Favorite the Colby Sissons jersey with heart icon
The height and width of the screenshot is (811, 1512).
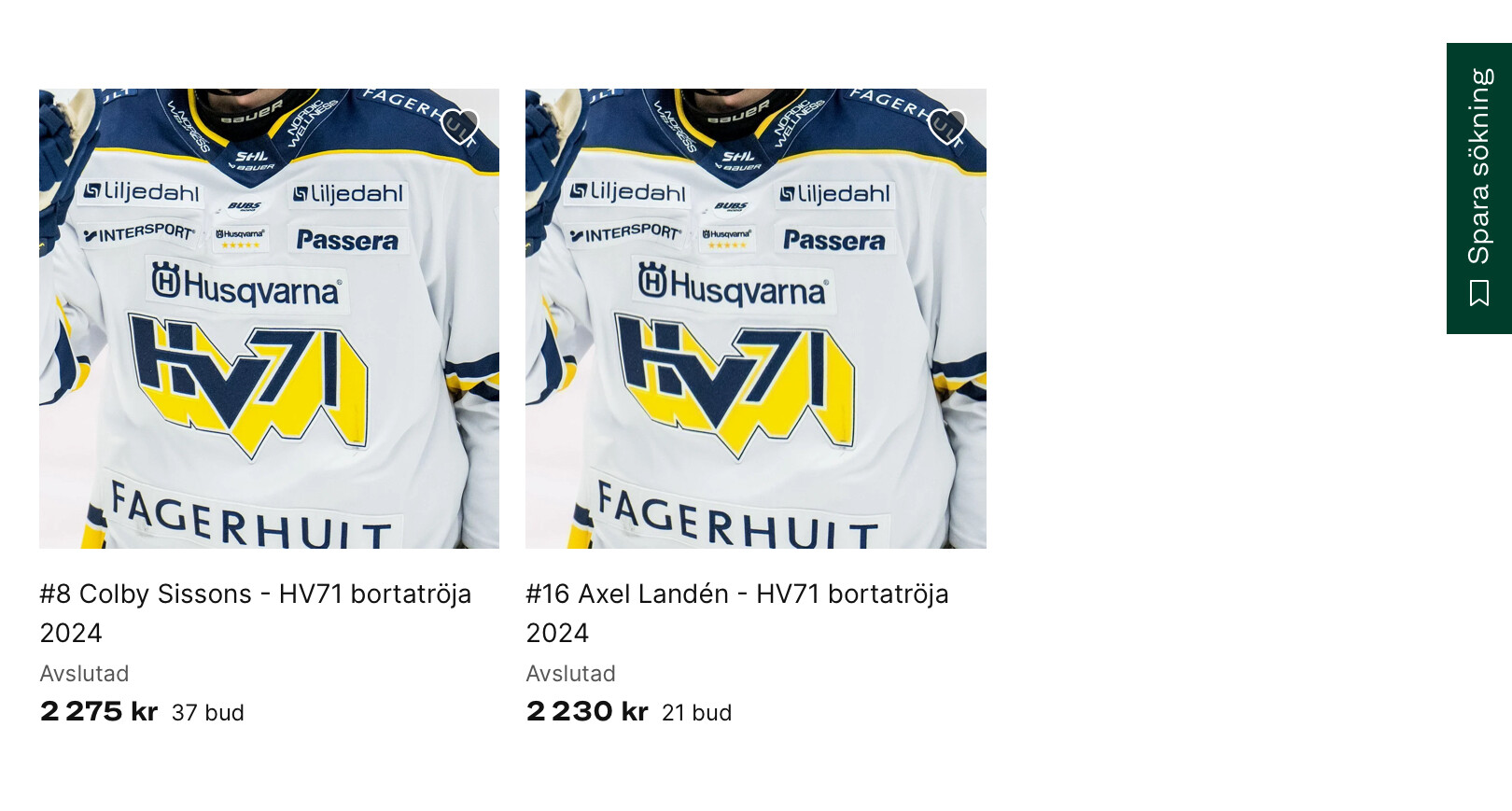[459, 126]
